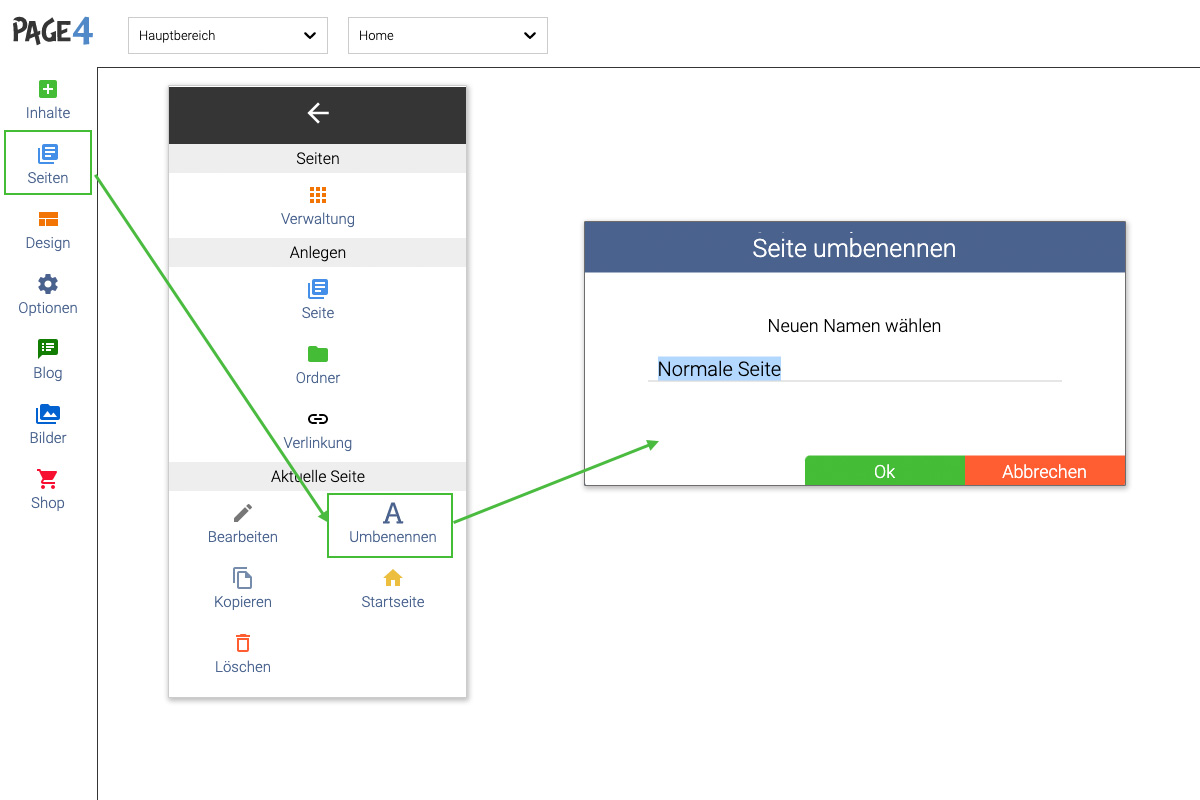Image resolution: width=1200 pixels, height=800 pixels.
Task: Open the Seiten sidebar section
Action: pos(48,164)
